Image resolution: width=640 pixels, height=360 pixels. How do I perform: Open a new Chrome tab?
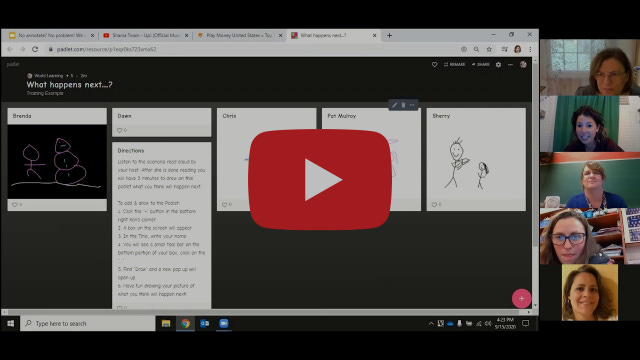pos(389,36)
